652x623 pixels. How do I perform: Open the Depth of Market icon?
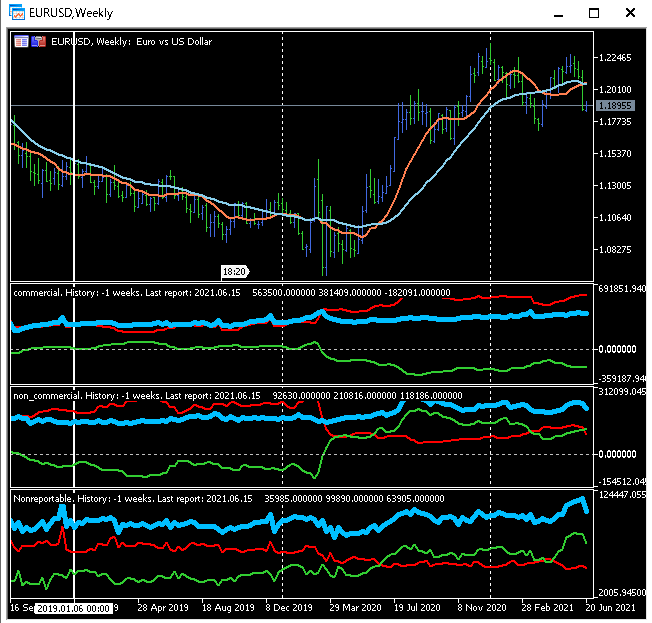click(21, 41)
